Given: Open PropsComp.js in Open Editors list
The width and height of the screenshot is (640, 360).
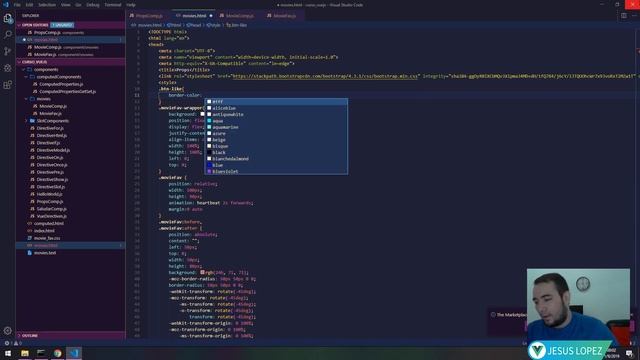Looking at the screenshot, I should 47,32.
